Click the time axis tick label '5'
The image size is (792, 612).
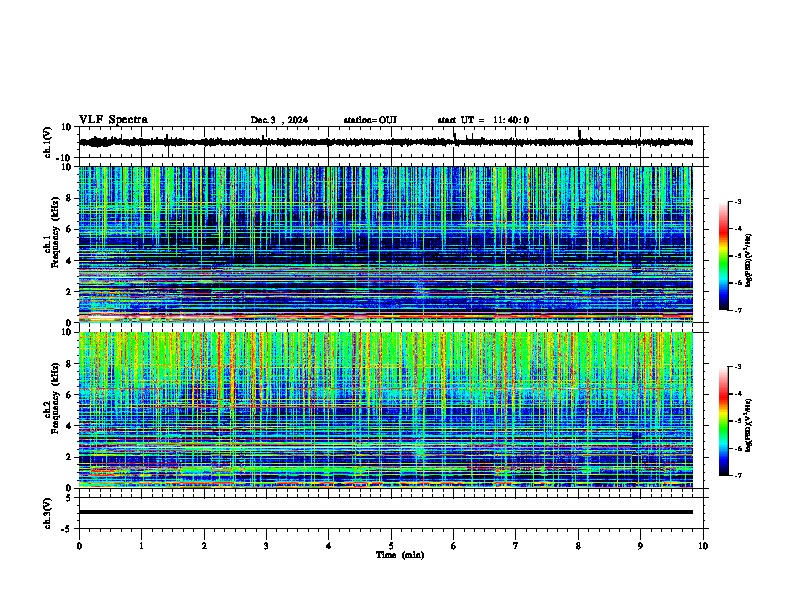coord(391,546)
